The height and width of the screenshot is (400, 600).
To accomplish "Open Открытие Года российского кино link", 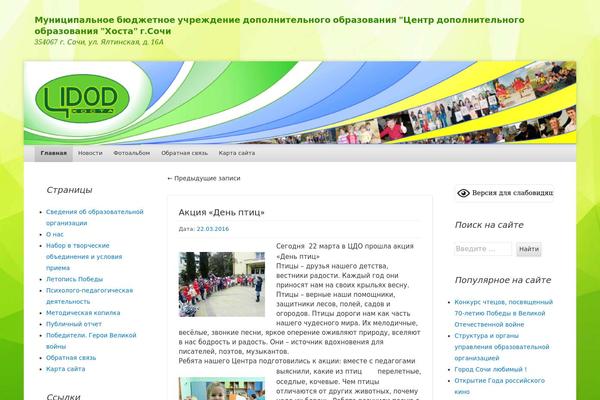I will [x=499, y=386].
